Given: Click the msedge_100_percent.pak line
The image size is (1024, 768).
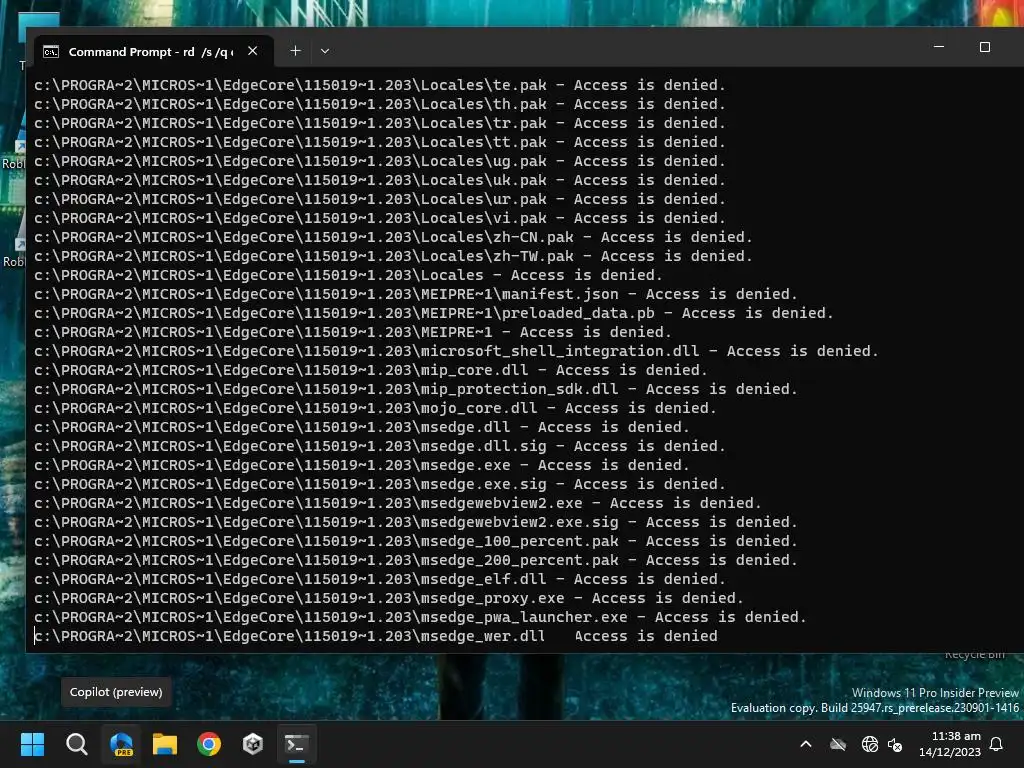Looking at the screenshot, I should [416, 541].
